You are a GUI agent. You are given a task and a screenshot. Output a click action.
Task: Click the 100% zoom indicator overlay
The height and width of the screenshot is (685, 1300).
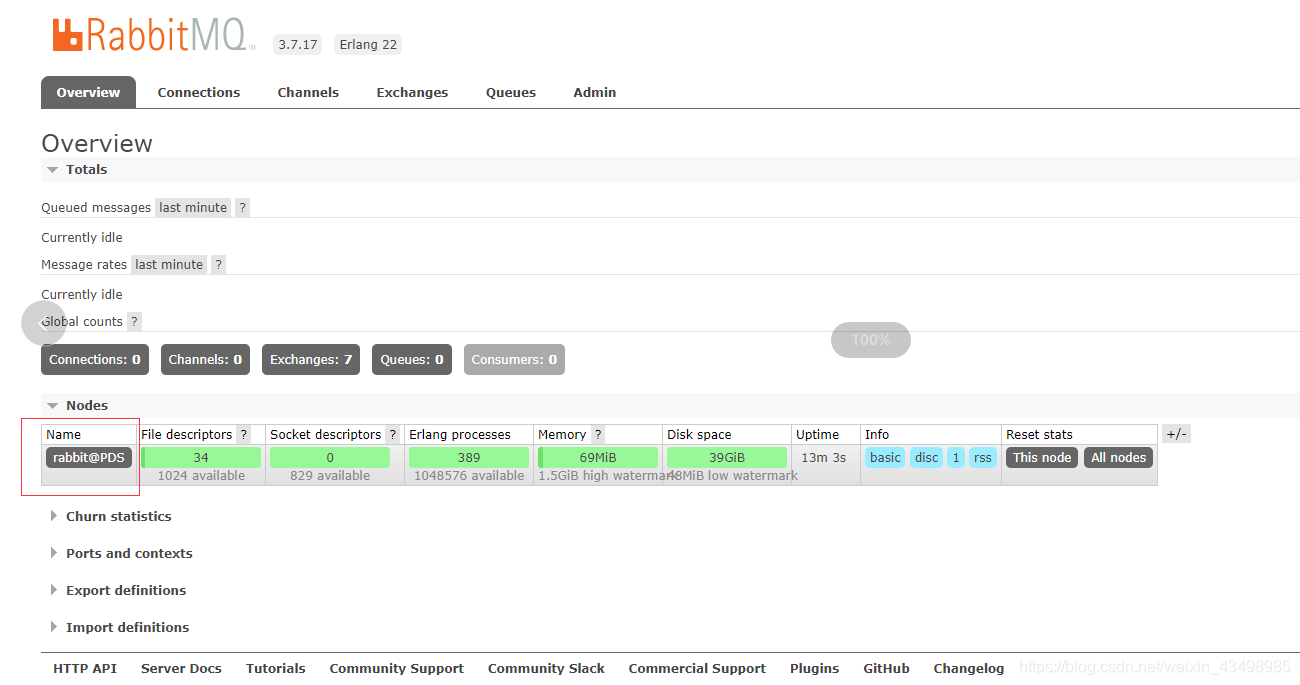coord(871,340)
